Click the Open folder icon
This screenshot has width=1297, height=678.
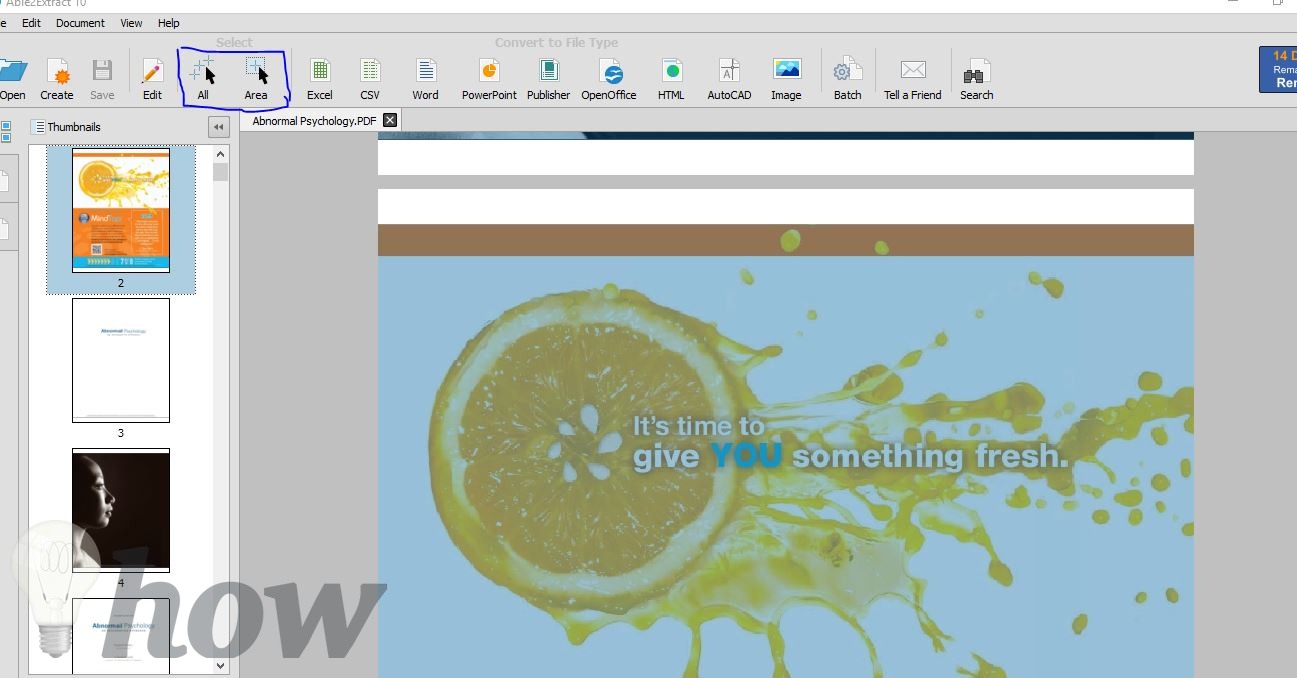[x=12, y=71]
